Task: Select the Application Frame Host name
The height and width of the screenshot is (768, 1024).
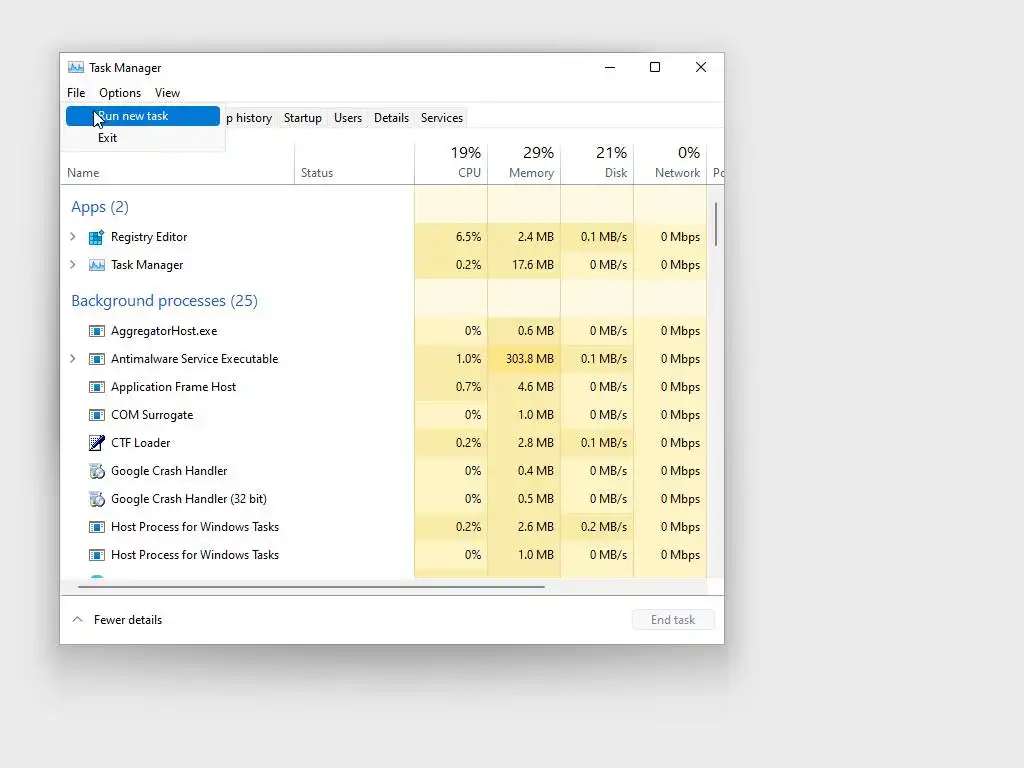Action: [174, 387]
